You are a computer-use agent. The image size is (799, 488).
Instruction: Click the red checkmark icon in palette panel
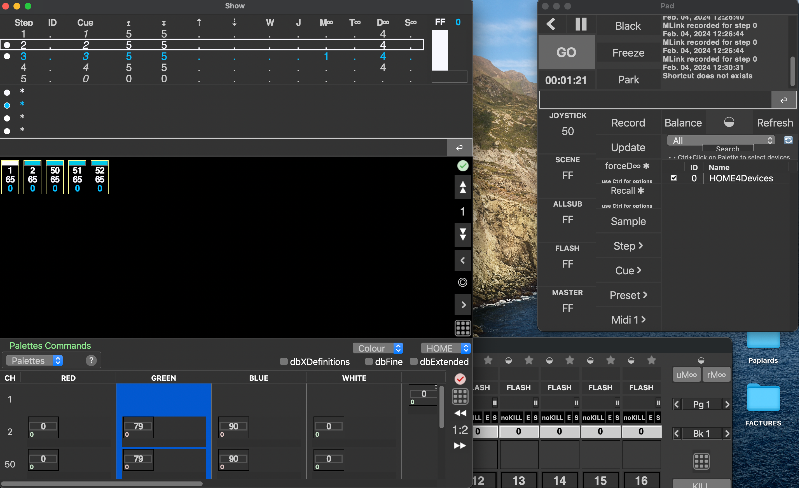coord(460,379)
